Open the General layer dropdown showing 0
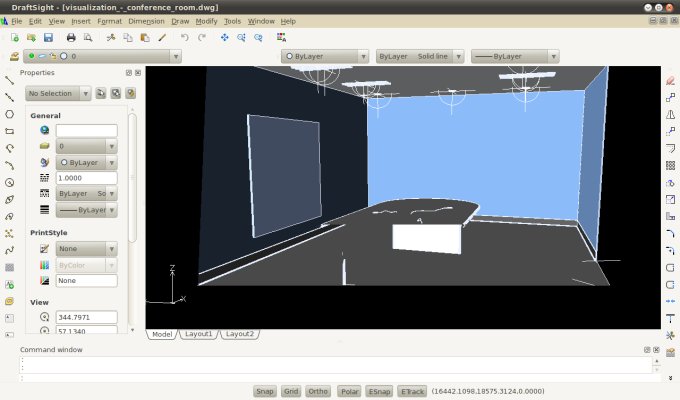The image size is (680, 400). pos(86,146)
